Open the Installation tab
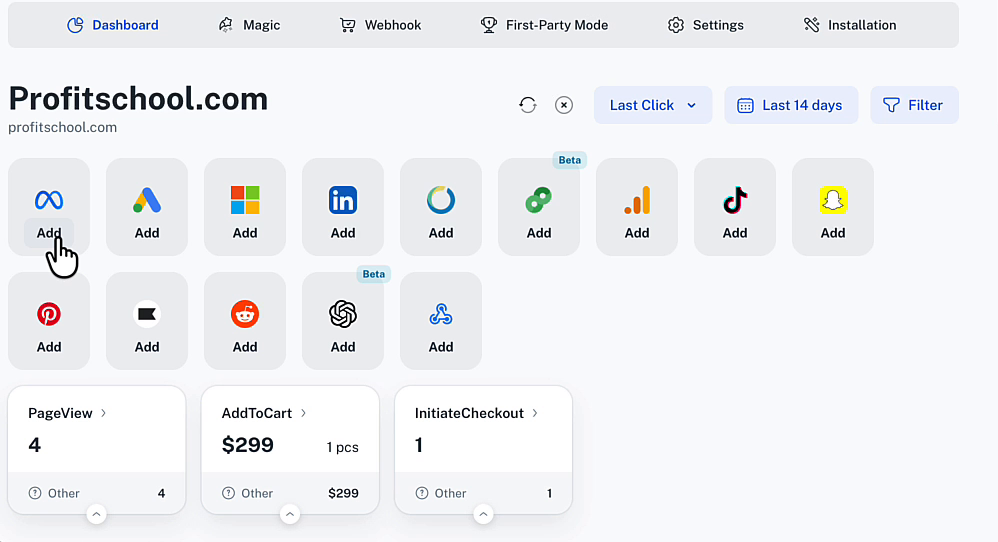The width and height of the screenshot is (998, 542). [850, 25]
